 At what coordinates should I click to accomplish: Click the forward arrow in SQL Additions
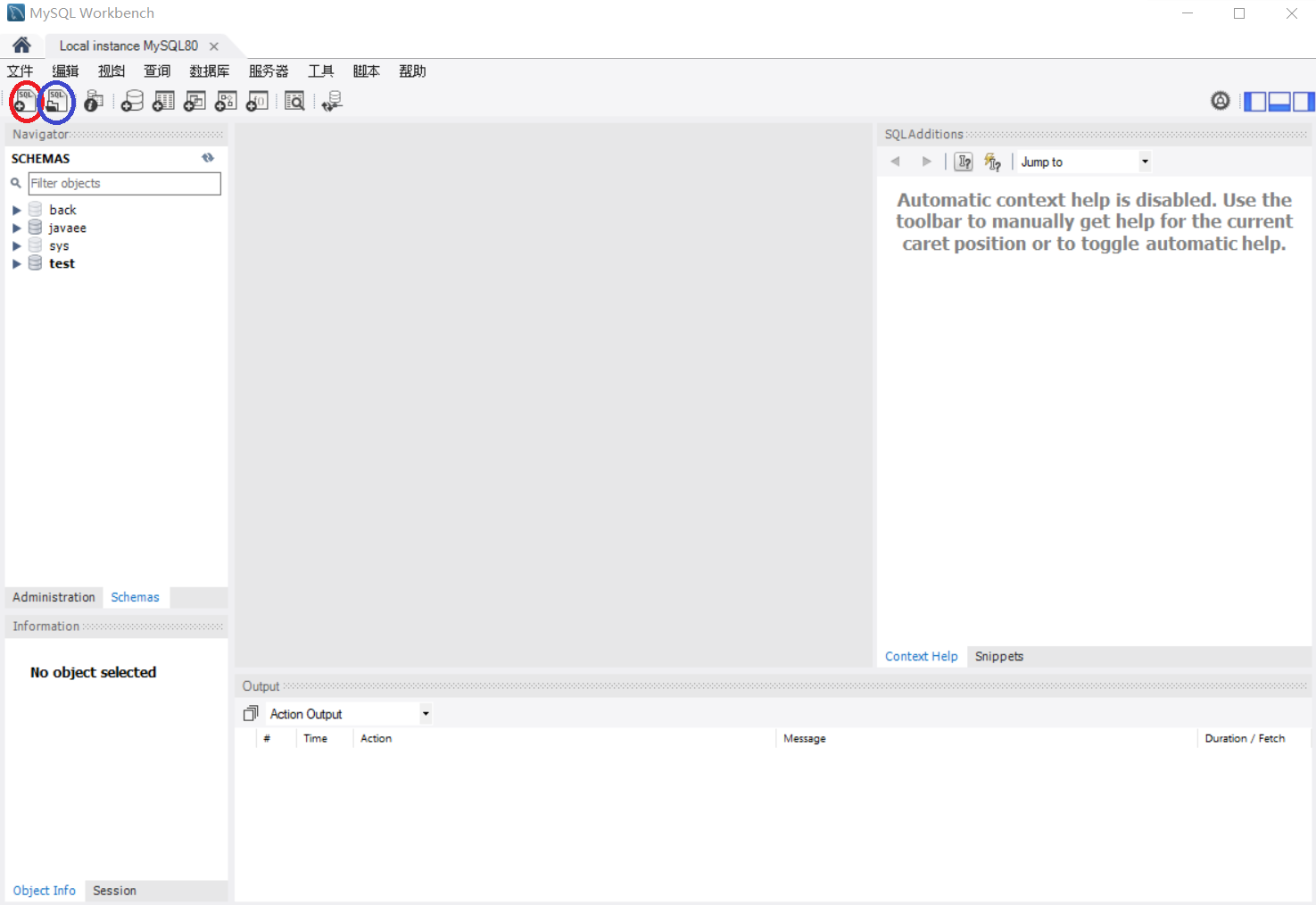[927, 162]
